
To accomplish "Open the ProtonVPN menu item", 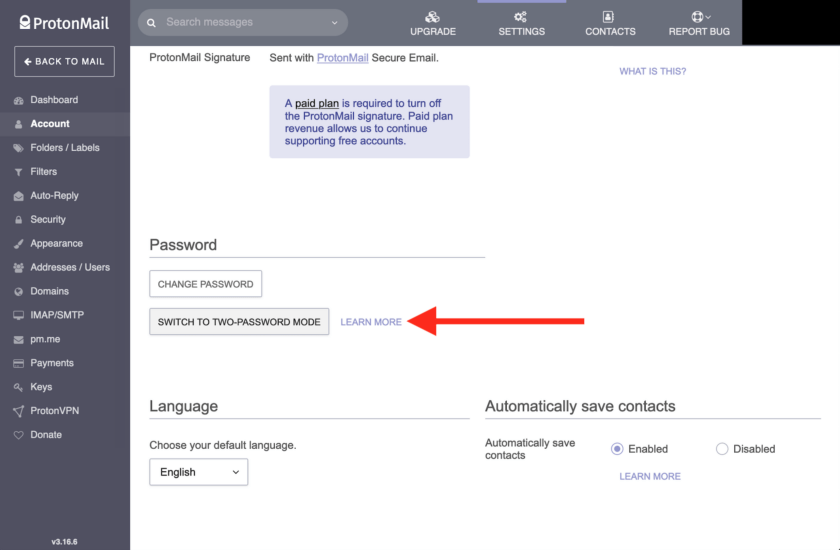I will pyautogui.click(x=55, y=411).
